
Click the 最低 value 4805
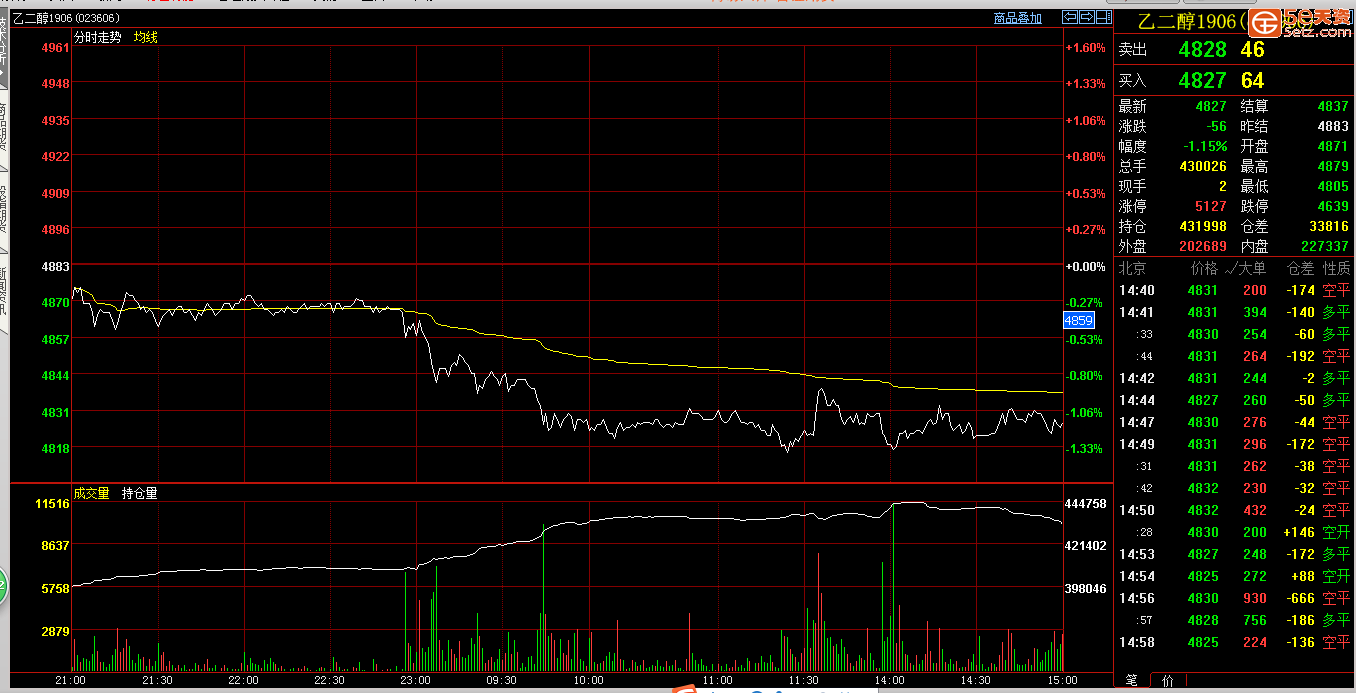coord(1333,186)
